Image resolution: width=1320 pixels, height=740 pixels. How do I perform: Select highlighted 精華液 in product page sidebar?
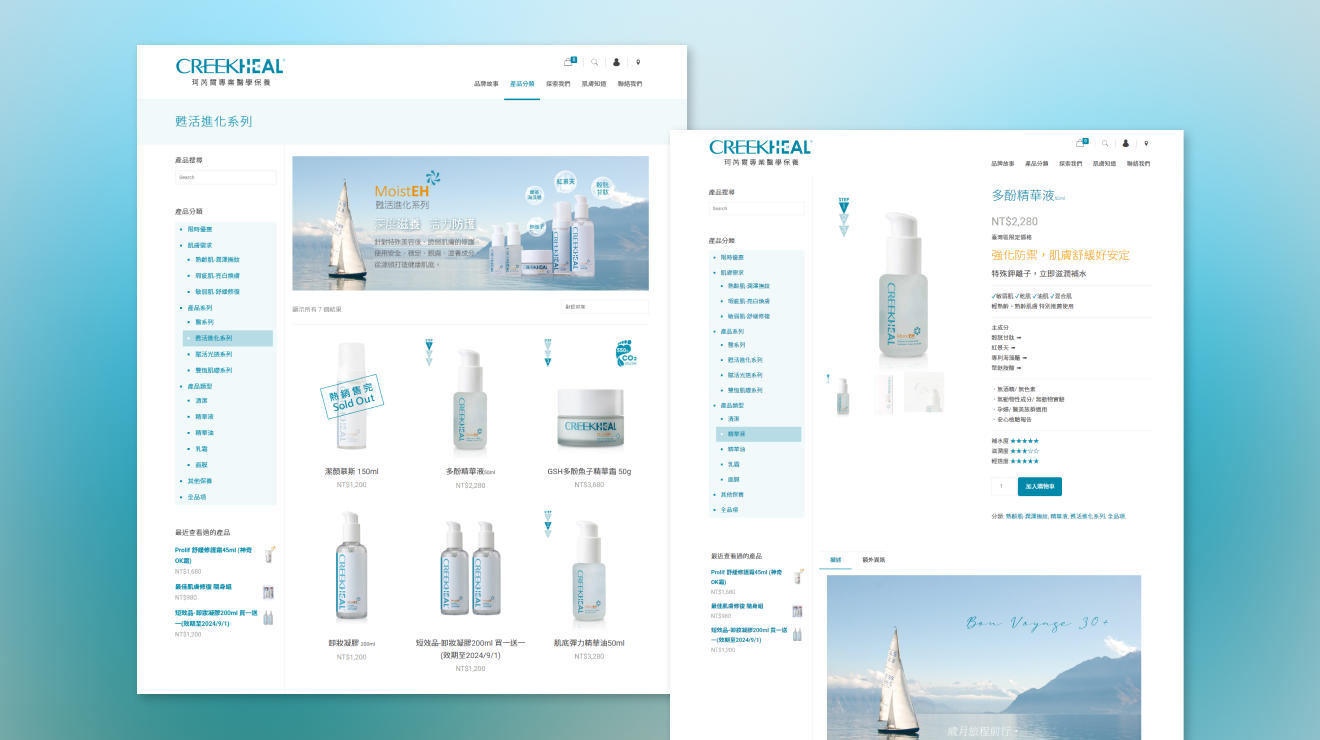pos(758,434)
